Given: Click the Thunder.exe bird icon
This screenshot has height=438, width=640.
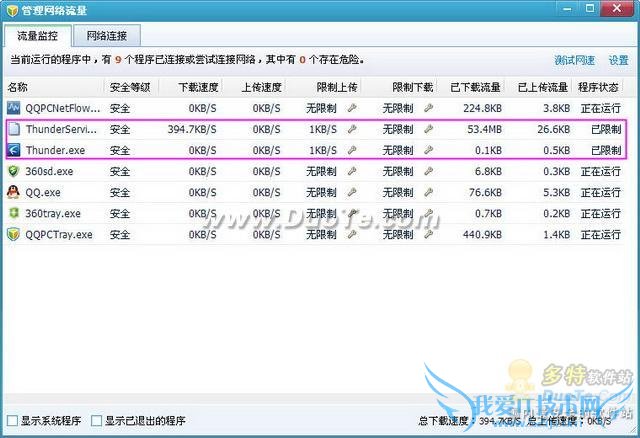Looking at the screenshot, I should pos(14,150).
